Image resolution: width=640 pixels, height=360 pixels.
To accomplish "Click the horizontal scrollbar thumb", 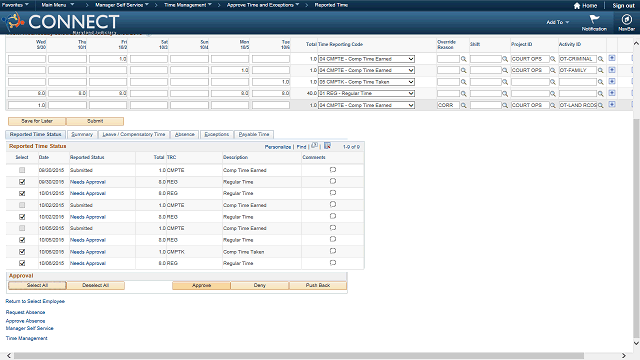I will tap(299, 356).
